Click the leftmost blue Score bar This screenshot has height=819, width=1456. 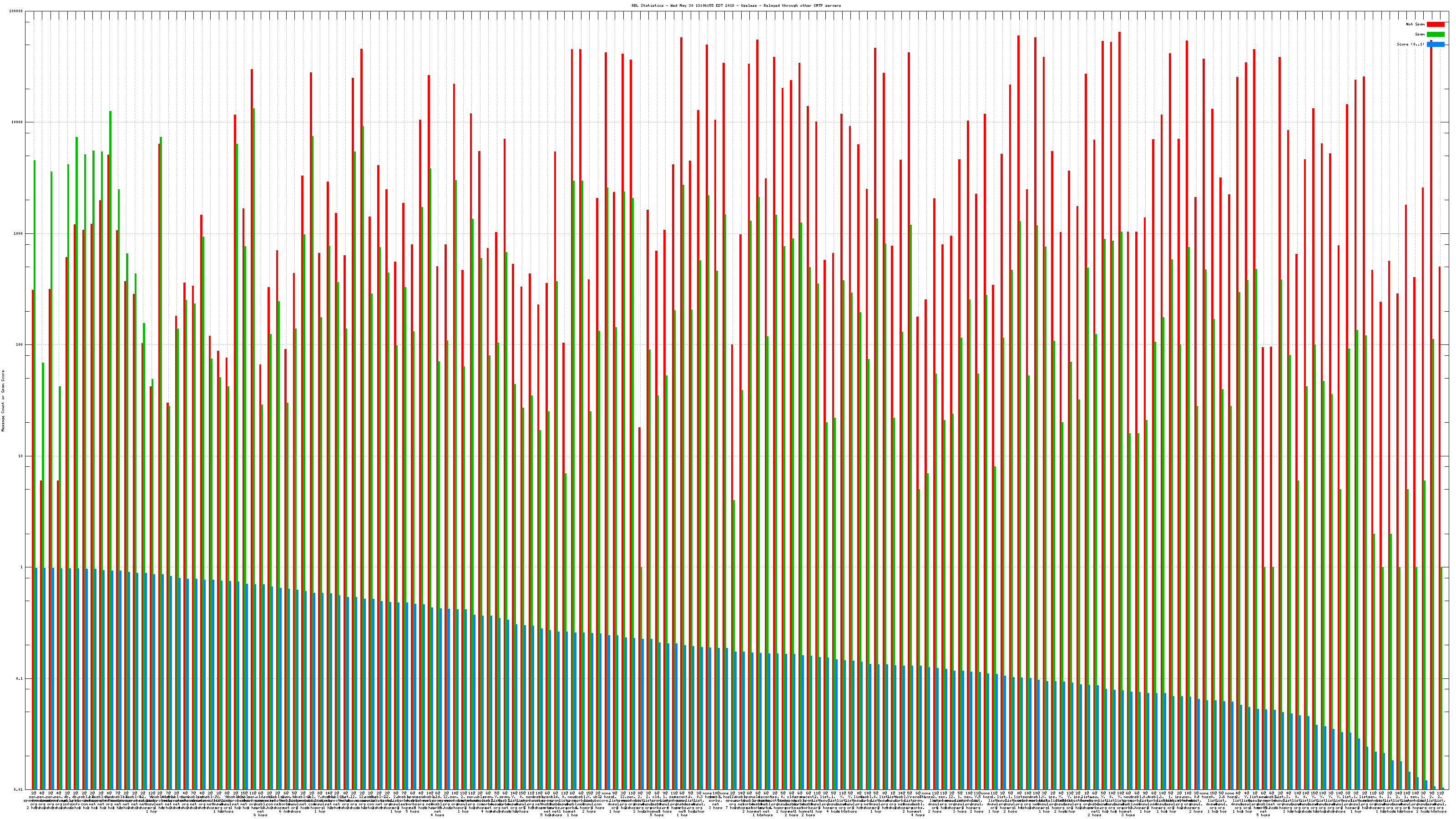(36, 678)
